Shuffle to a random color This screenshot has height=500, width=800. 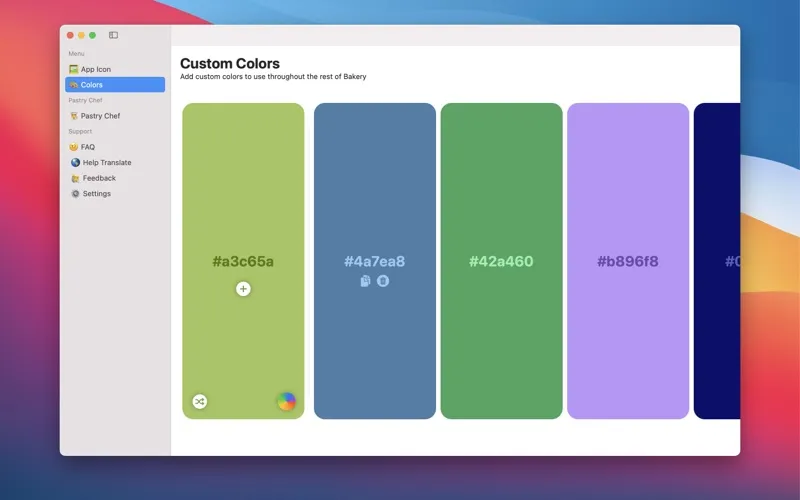pos(200,402)
